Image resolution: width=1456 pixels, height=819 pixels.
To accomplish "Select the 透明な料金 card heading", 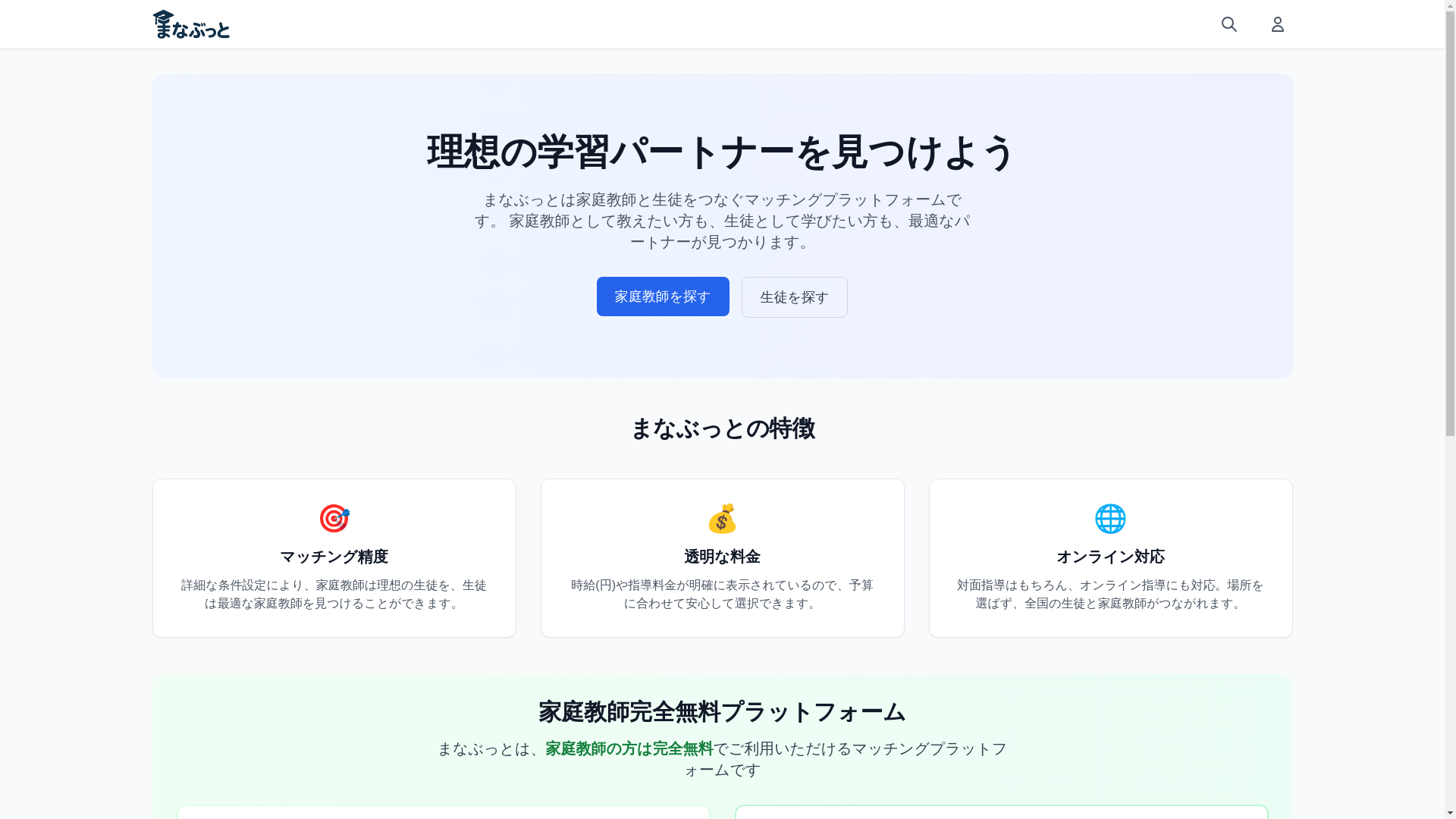I will pyautogui.click(x=723, y=557).
